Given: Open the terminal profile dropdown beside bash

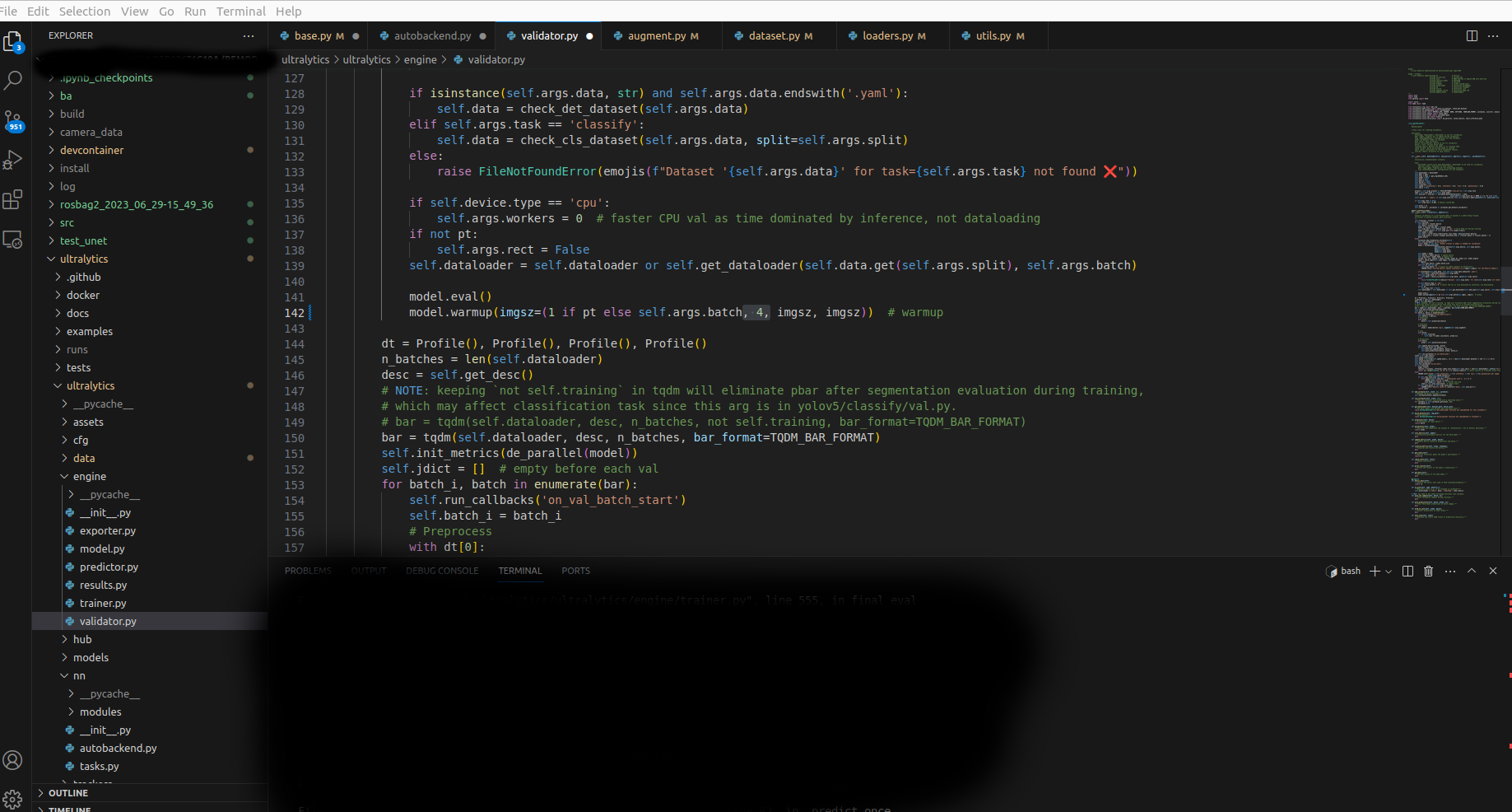Looking at the screenshot, I should (1389, 571).
